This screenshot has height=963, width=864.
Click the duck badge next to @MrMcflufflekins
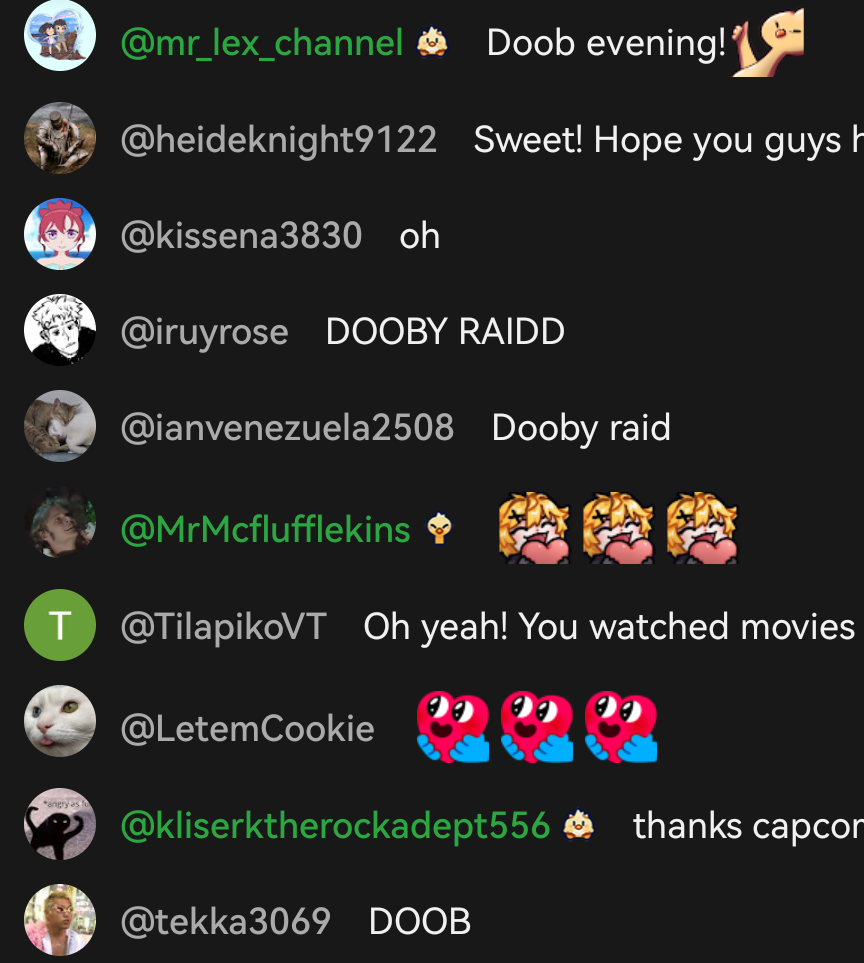[439, 528]
